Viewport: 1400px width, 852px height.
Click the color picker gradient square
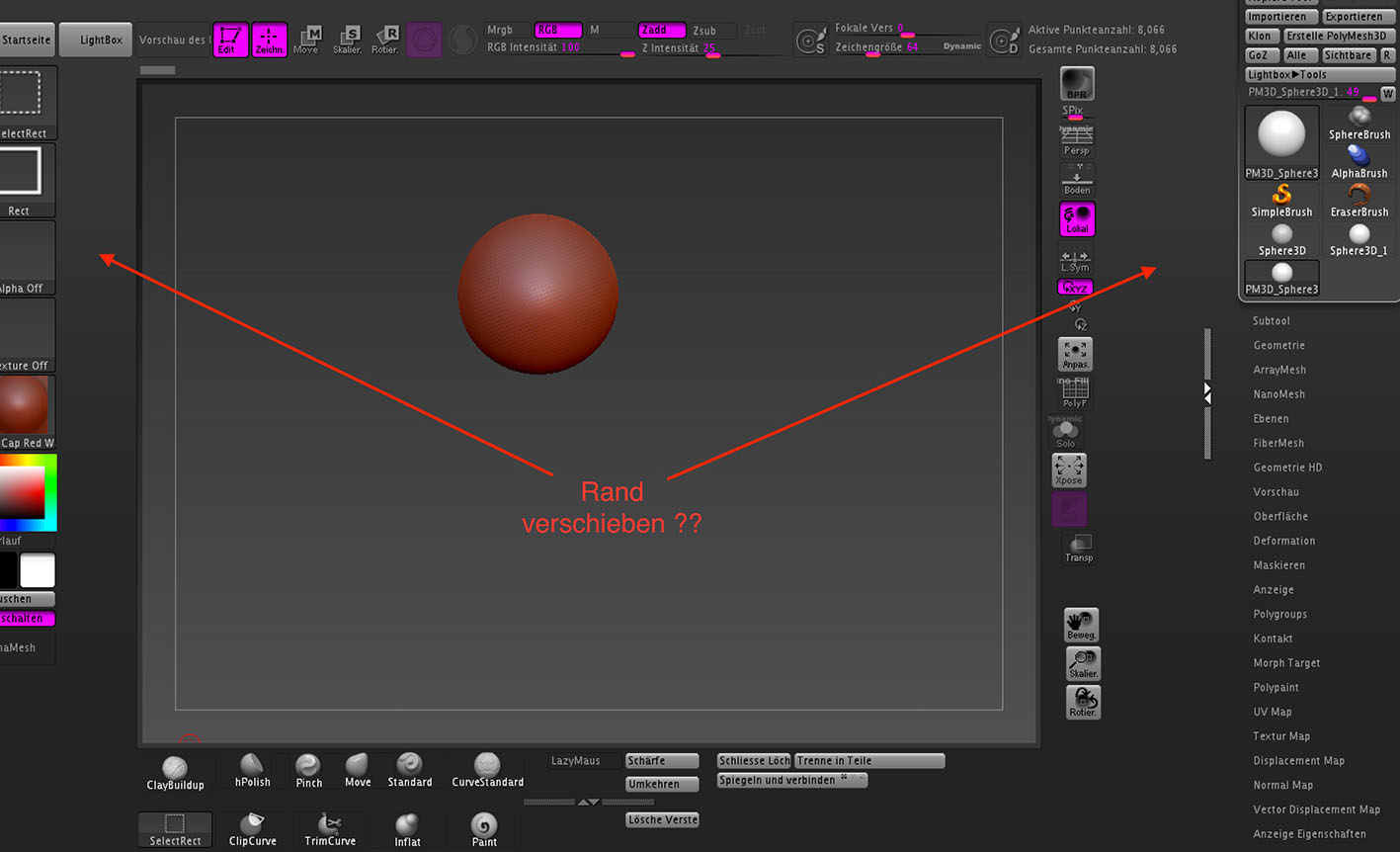pos(23,491)
